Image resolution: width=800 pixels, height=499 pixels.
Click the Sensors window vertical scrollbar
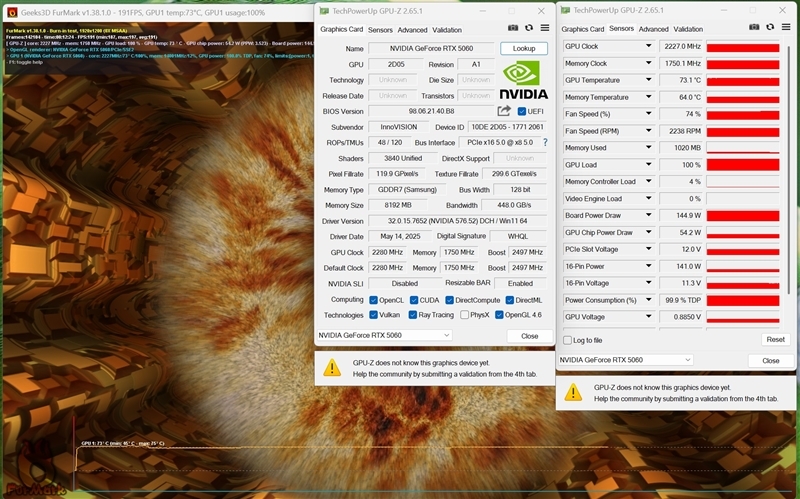tap(788, 168)
